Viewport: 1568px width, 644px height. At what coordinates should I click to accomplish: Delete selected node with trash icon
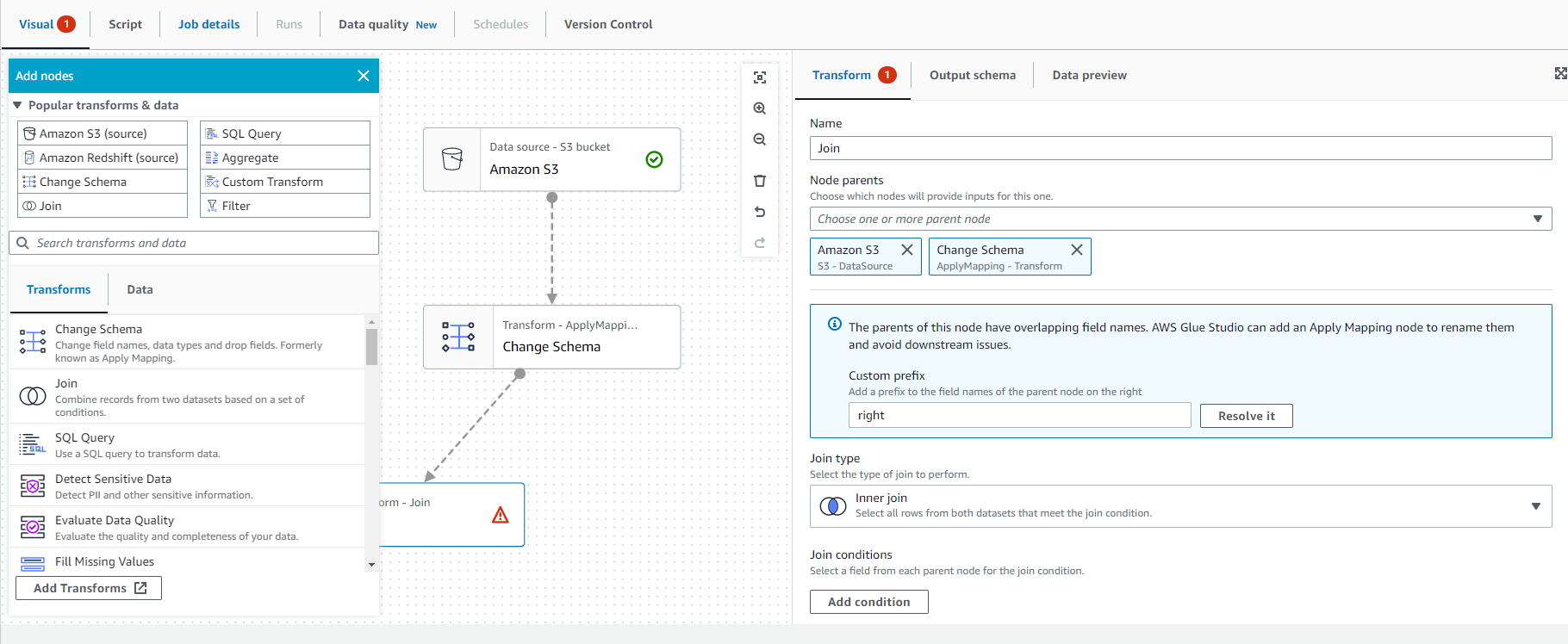760,181
